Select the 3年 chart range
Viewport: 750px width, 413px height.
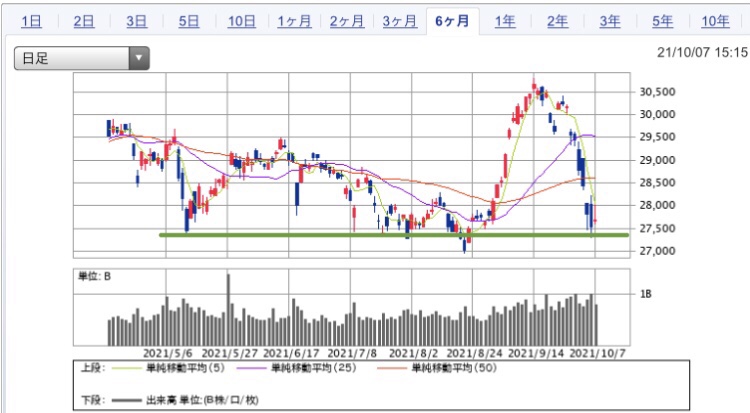click(x=610, y=22)
